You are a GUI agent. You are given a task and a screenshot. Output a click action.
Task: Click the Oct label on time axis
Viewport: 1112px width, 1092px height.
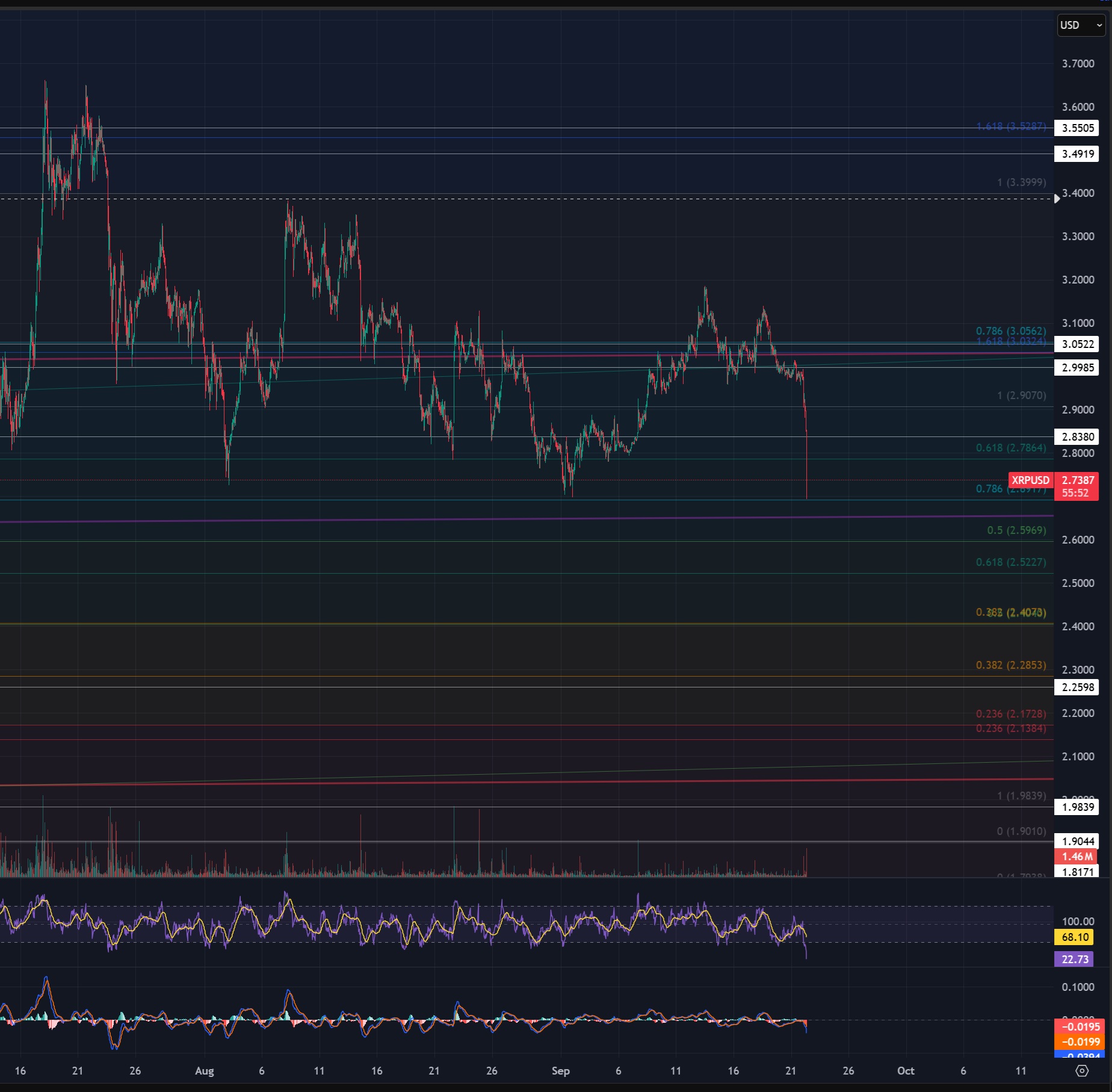[906, 1071]
